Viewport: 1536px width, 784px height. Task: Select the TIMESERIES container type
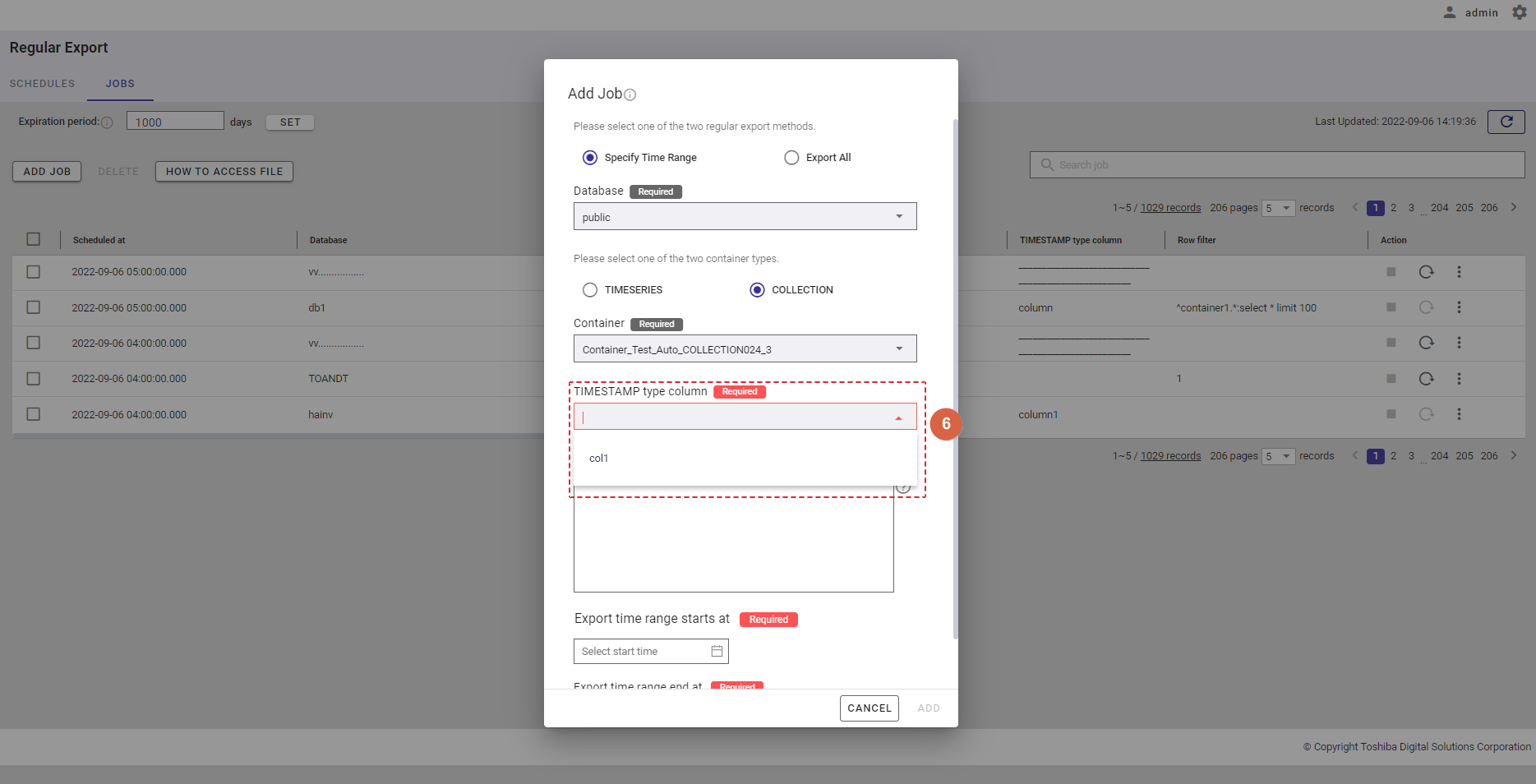(x=590, y=290)
